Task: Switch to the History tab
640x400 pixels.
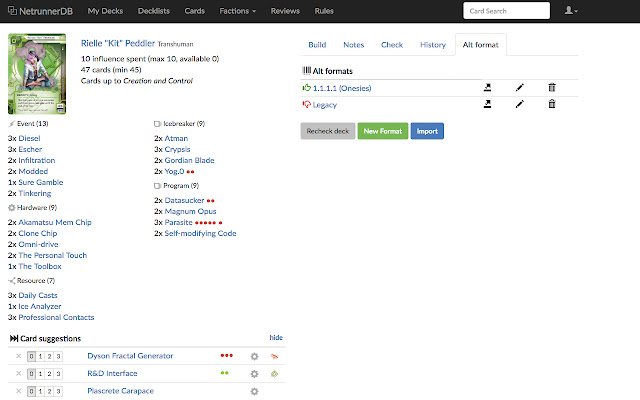Action: pyautogui.click(x=433, y=45)
